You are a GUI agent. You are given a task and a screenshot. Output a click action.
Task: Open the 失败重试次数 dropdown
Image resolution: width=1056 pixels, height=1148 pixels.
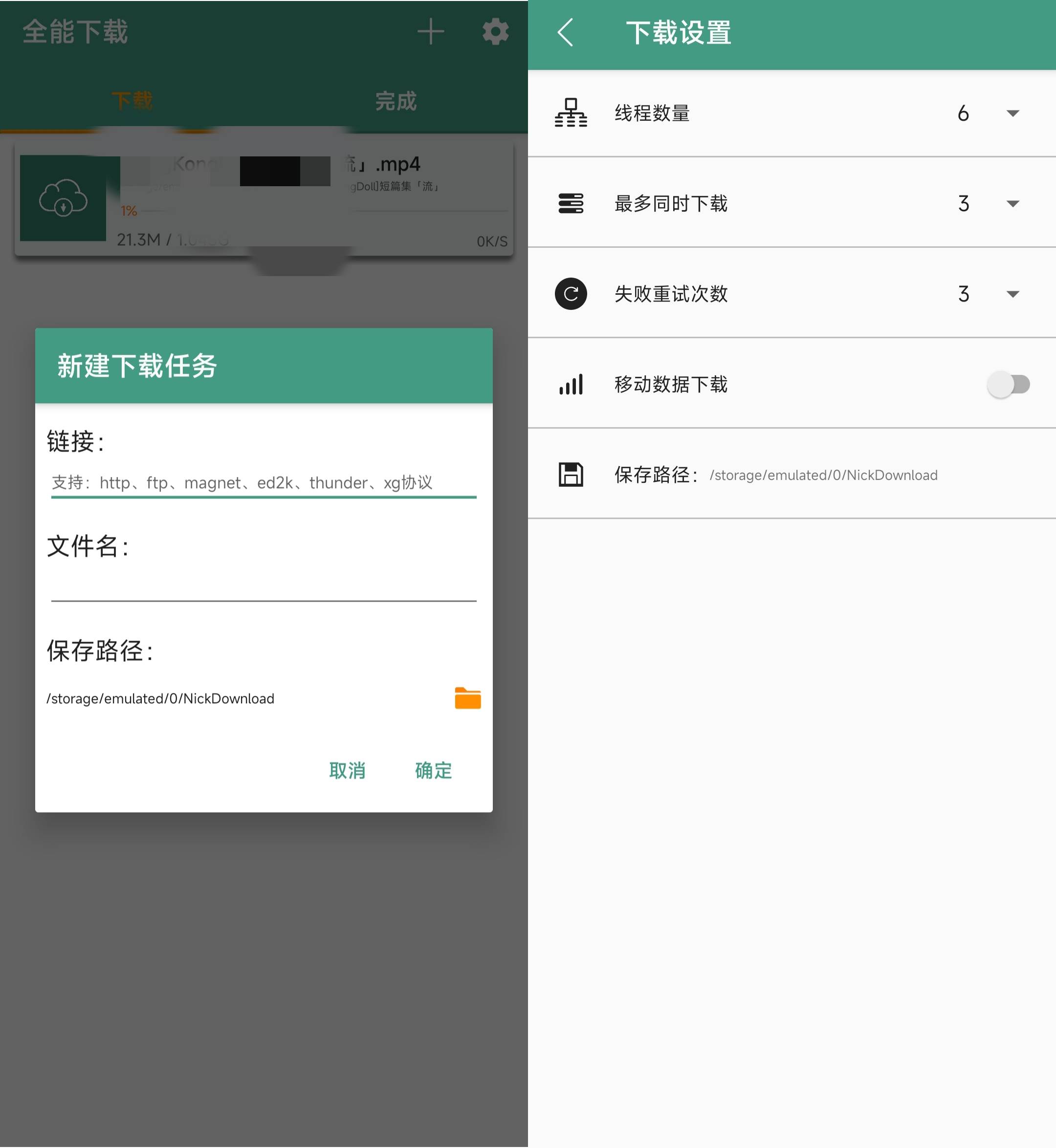tap(1012, 294)
